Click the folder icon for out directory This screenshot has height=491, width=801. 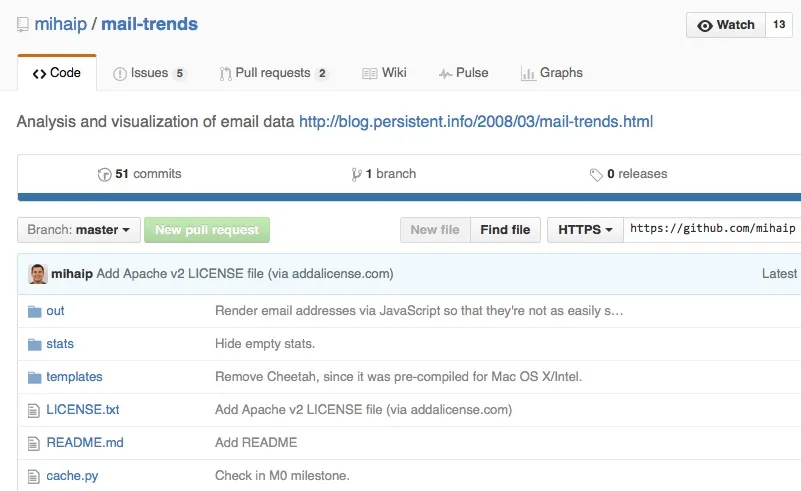35,311
